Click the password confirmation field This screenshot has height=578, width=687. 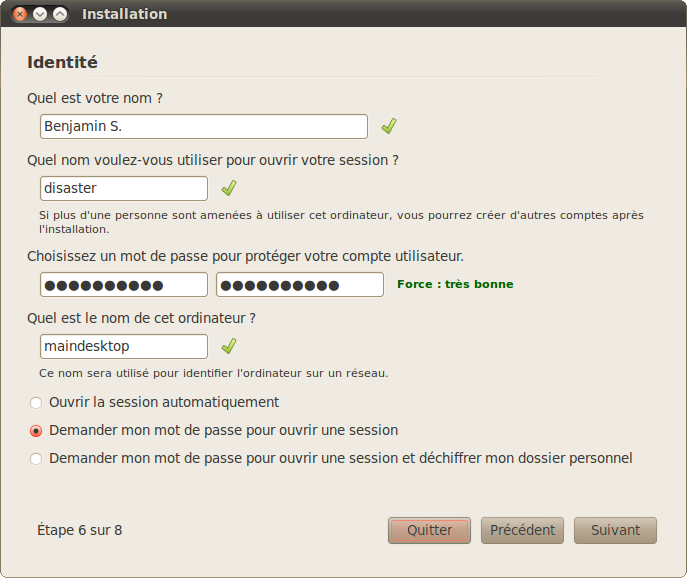300,284
